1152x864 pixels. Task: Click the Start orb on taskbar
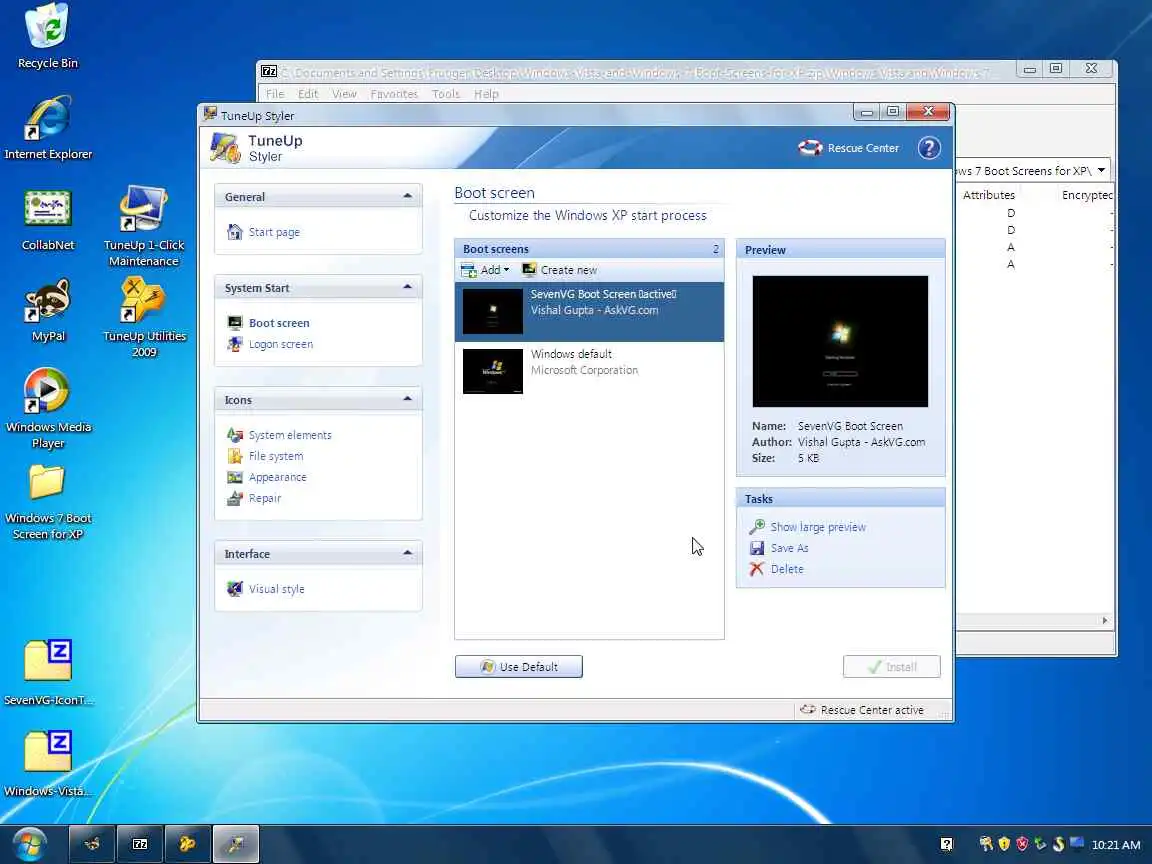click(x=29, y=844)
